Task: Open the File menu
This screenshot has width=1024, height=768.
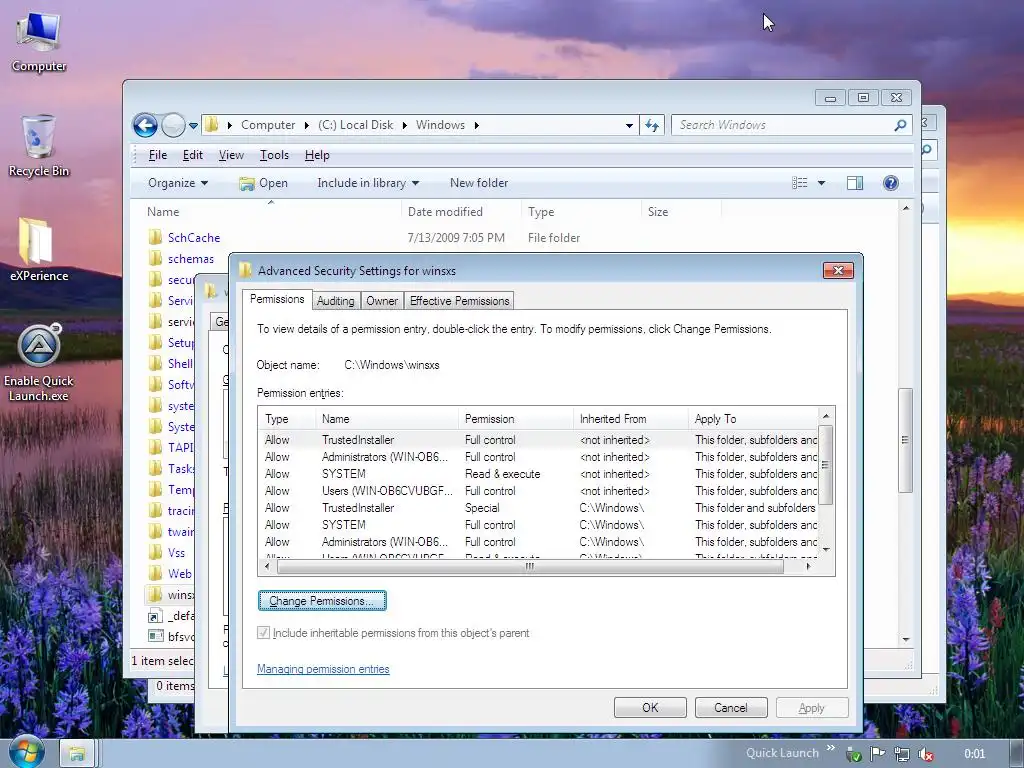Action: [157, 155]
